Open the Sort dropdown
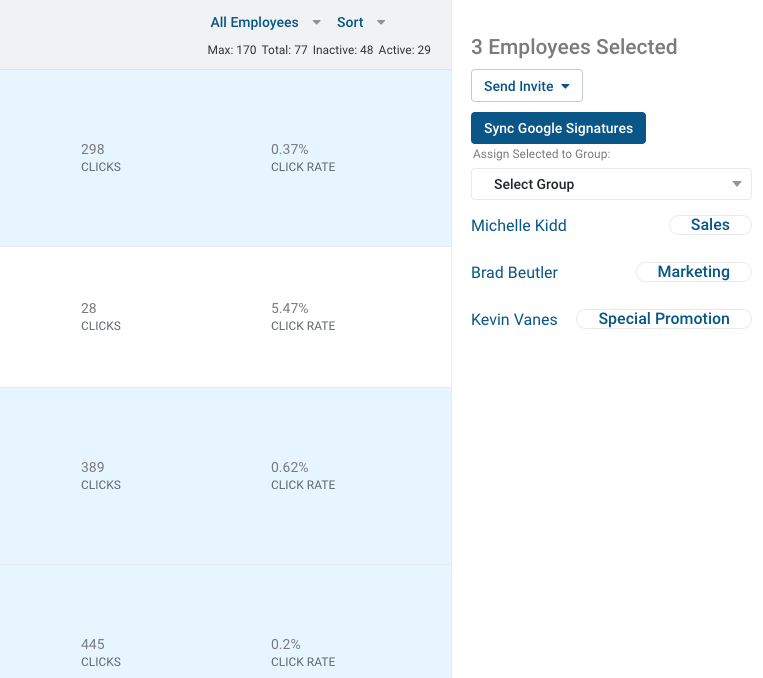The image size is (763, 678). coord(361,22)
